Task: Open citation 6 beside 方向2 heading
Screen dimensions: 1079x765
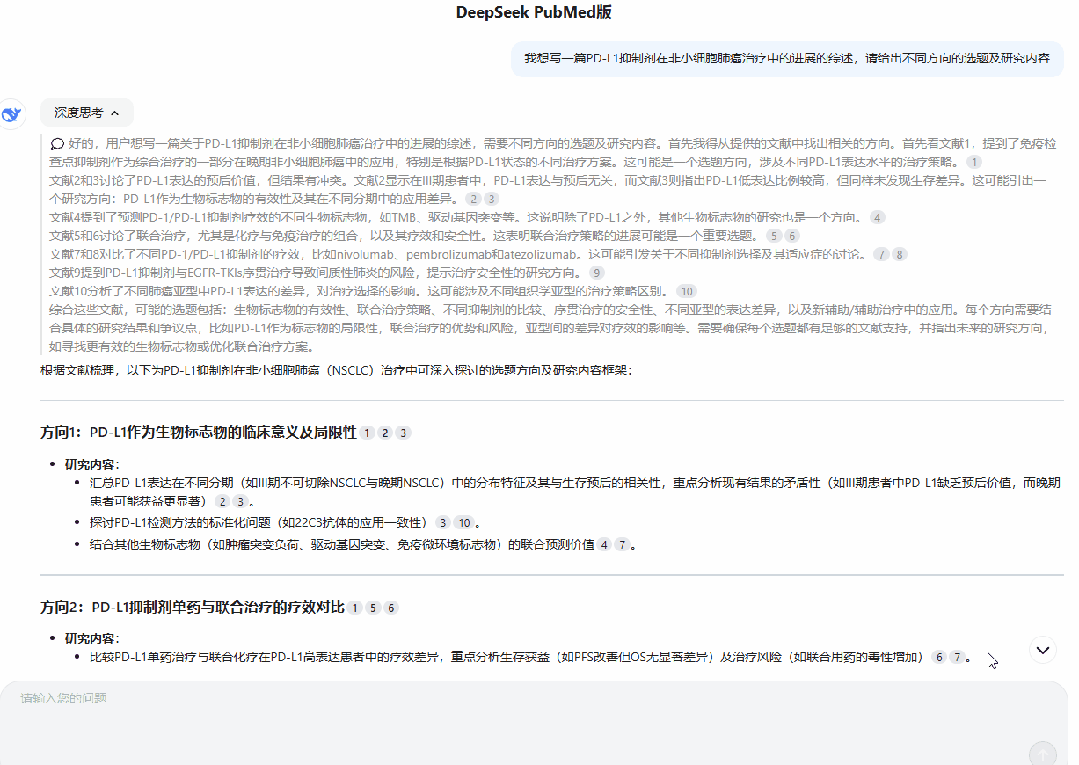Action: (x=391, y=608)
